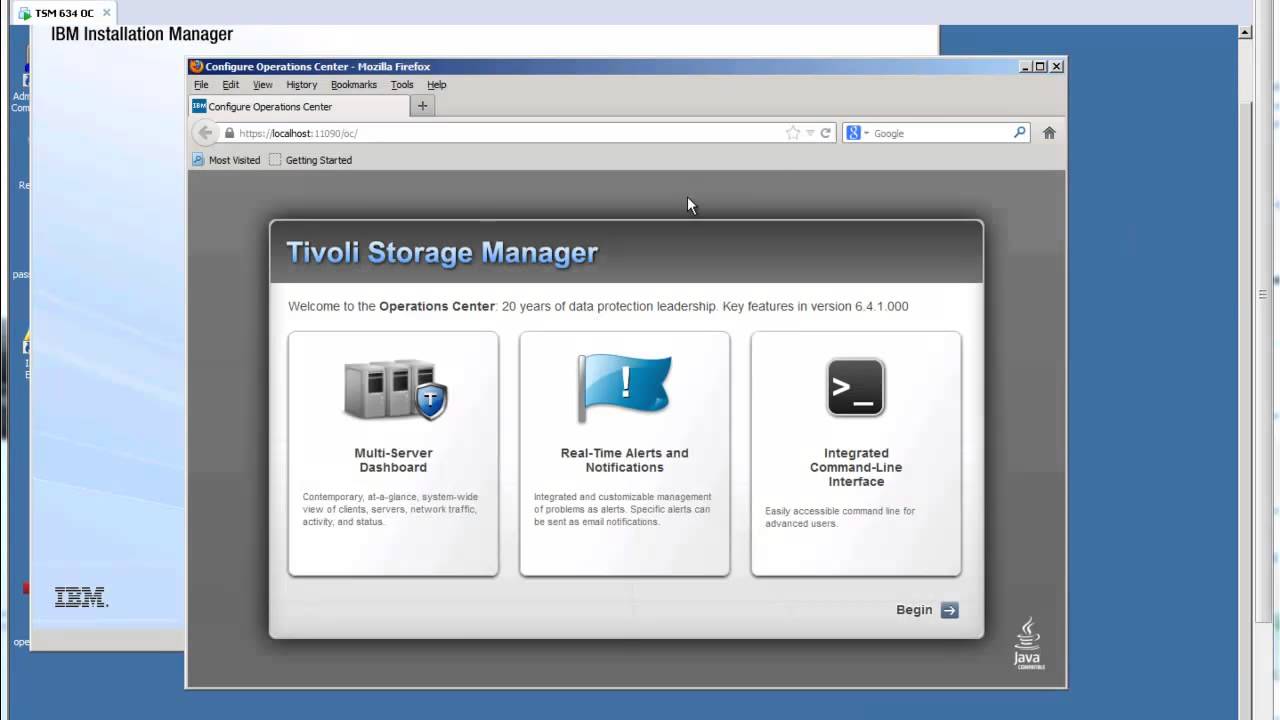Open the Bookmarks menu

click(354, 85)
